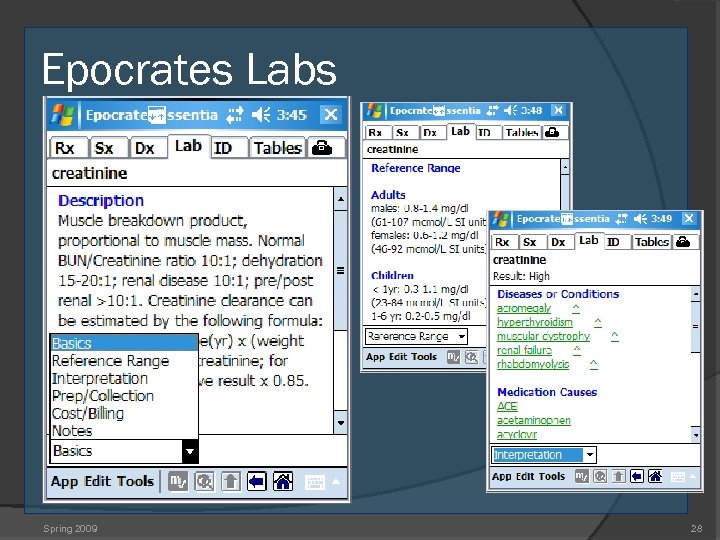Open muscular dystrophy link

(543, 337)
